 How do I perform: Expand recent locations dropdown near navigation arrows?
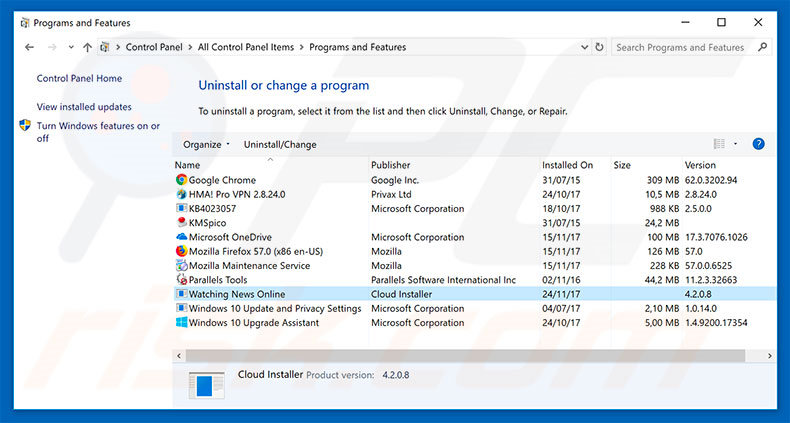click(71, 47)
